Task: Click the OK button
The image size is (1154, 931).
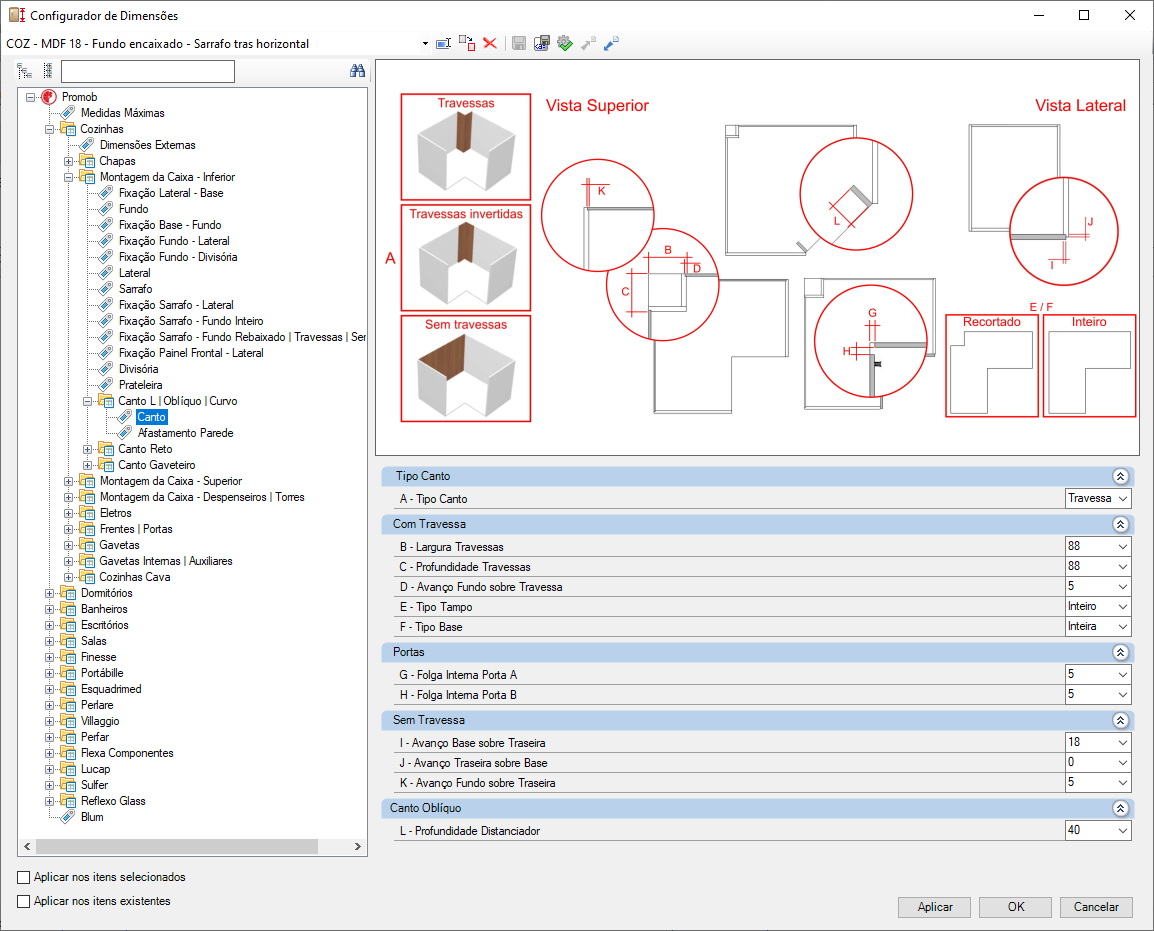Action: point(1016,907)
